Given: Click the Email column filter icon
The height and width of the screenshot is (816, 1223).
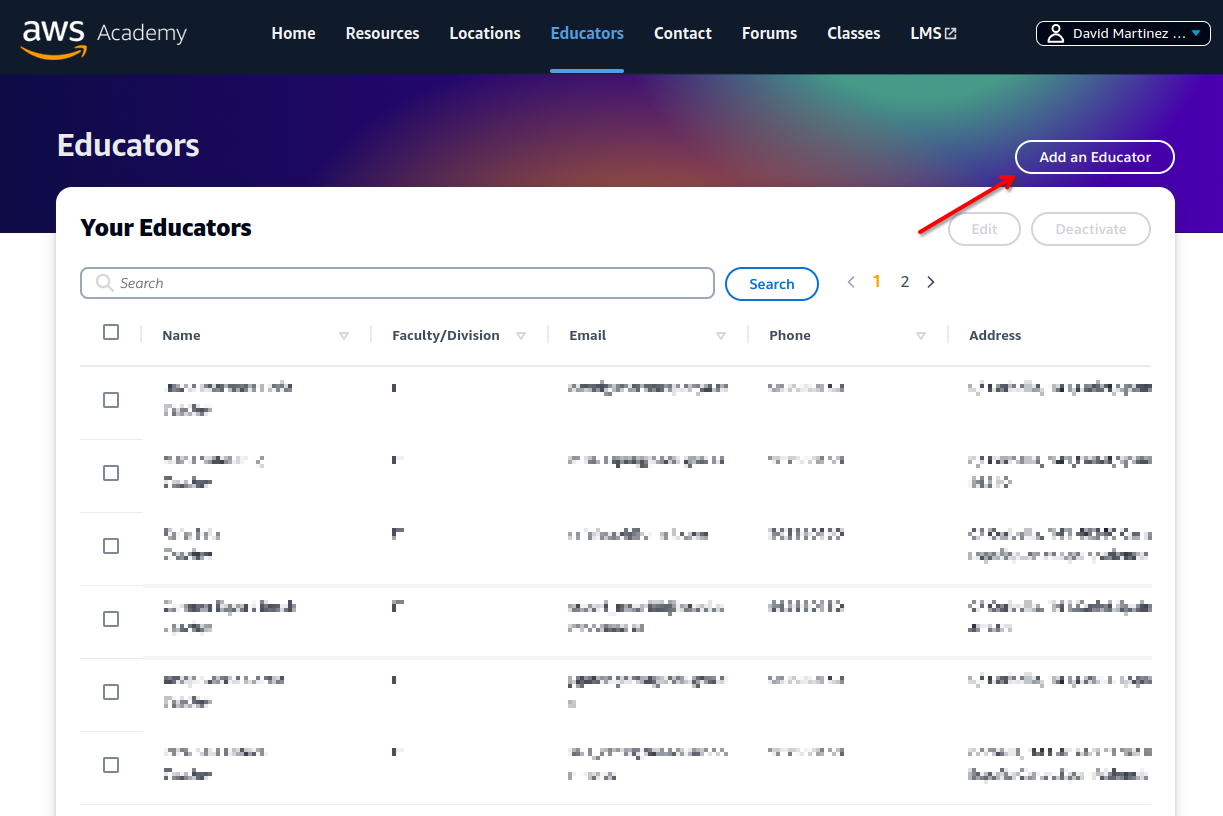Looking at the screenshot, I should coord(721,336).
